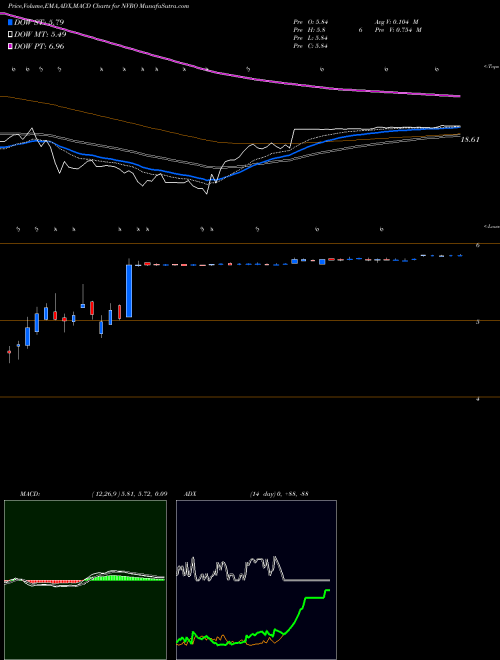
Task: Open the green MACD indicator chart
Action: point(85,580)
